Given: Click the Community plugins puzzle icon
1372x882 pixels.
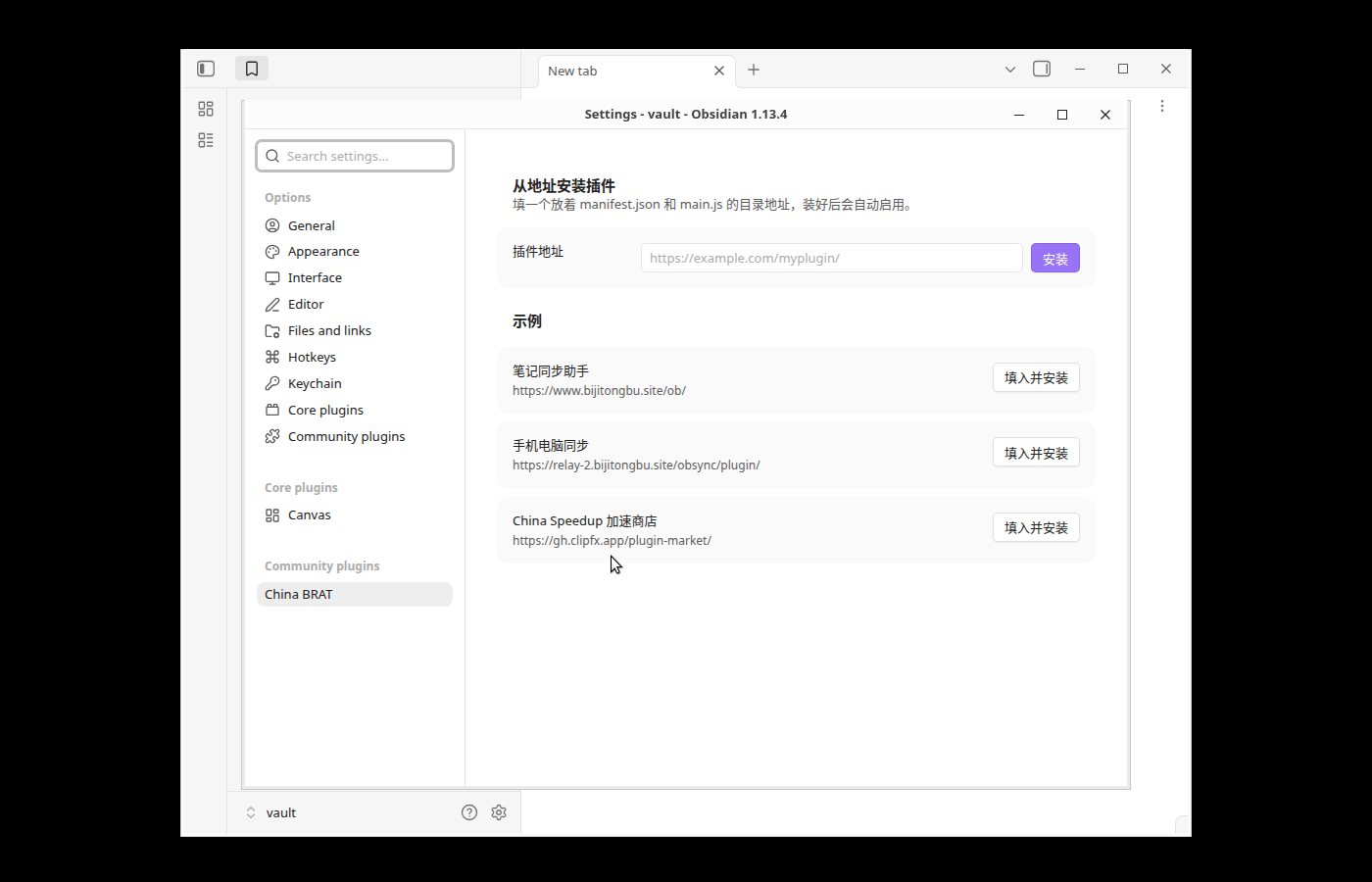Looking at the screenshot, I should tap(272, 437).
